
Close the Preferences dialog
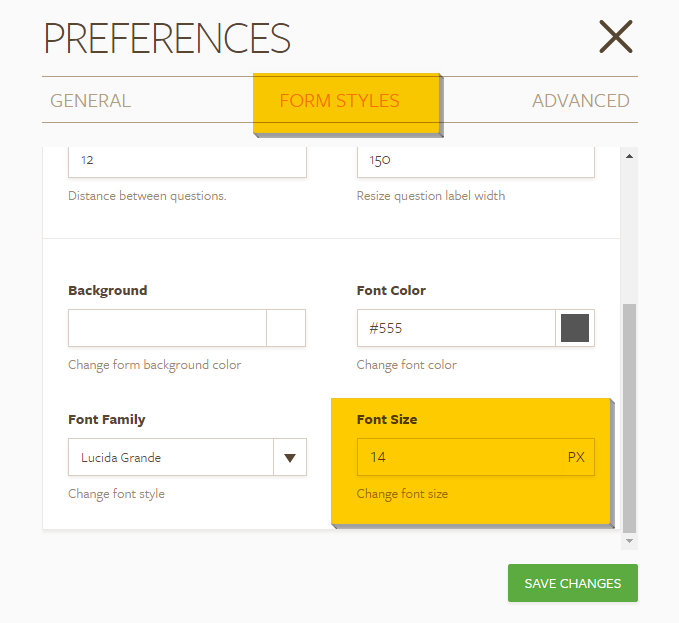click(616, 37)
